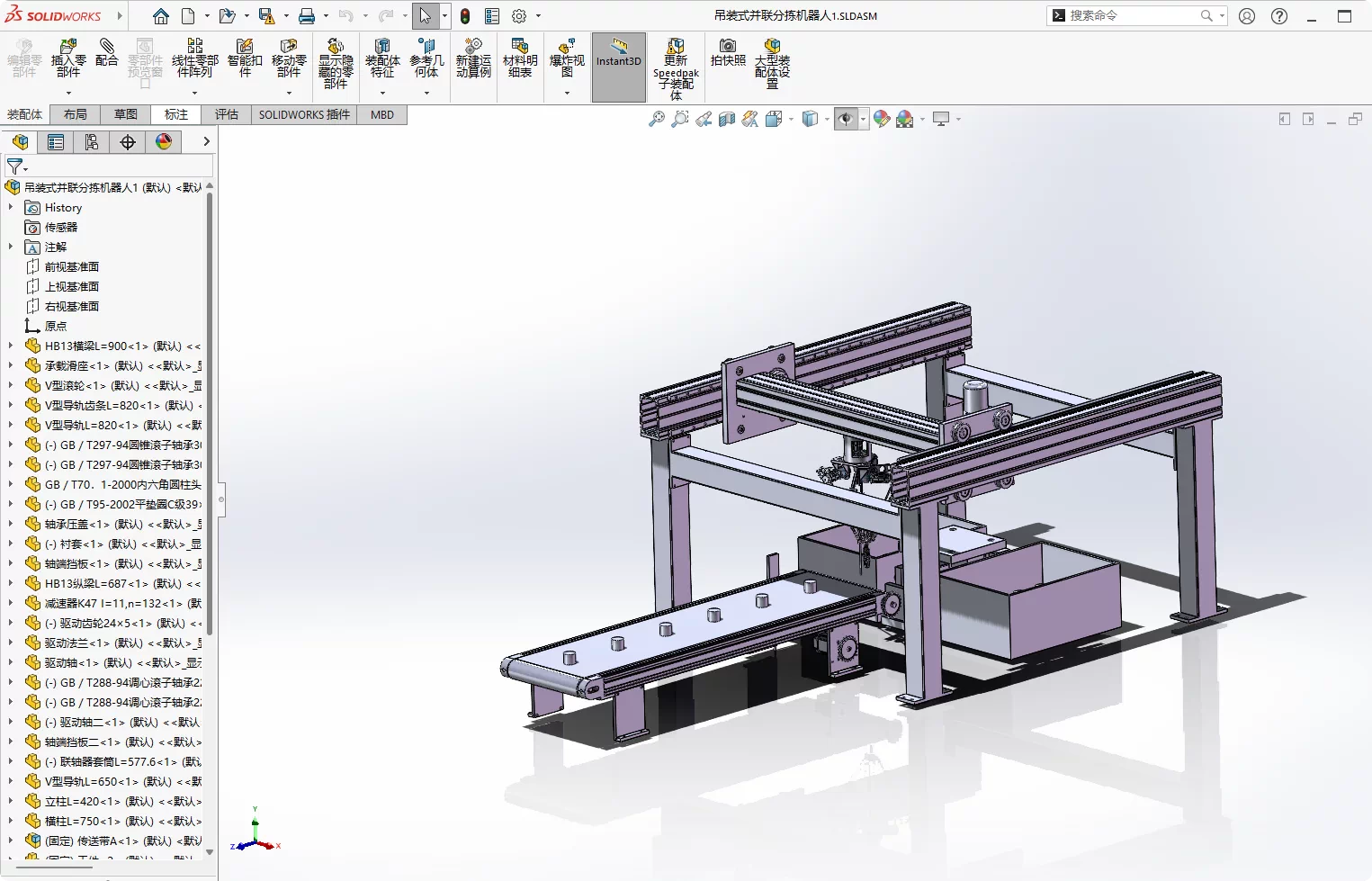Insert a 材料明细表 bill of materials

tap(520, 59)
